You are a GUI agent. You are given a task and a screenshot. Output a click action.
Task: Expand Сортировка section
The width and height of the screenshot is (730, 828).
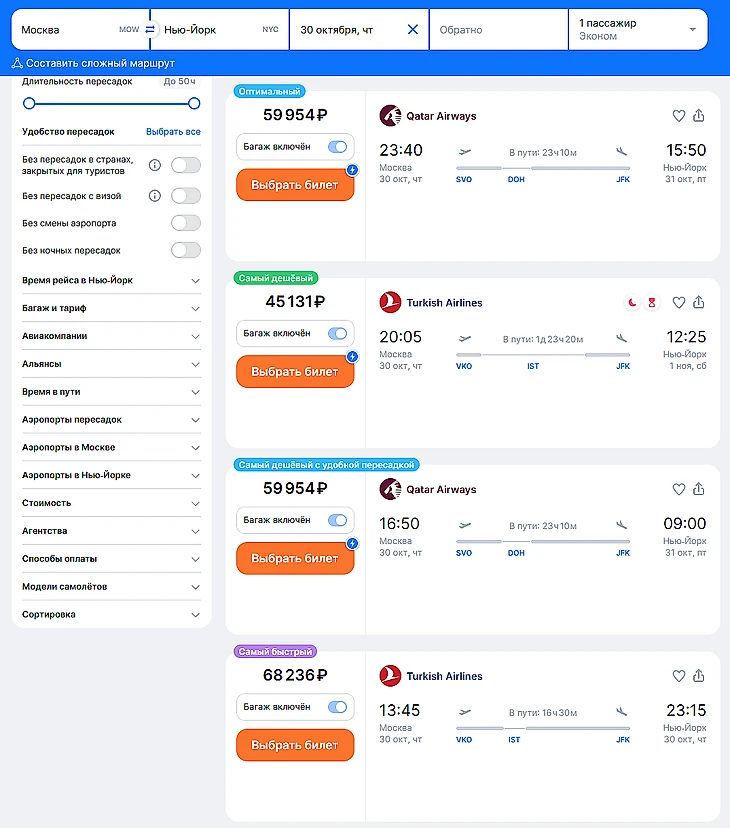point(111,615)
